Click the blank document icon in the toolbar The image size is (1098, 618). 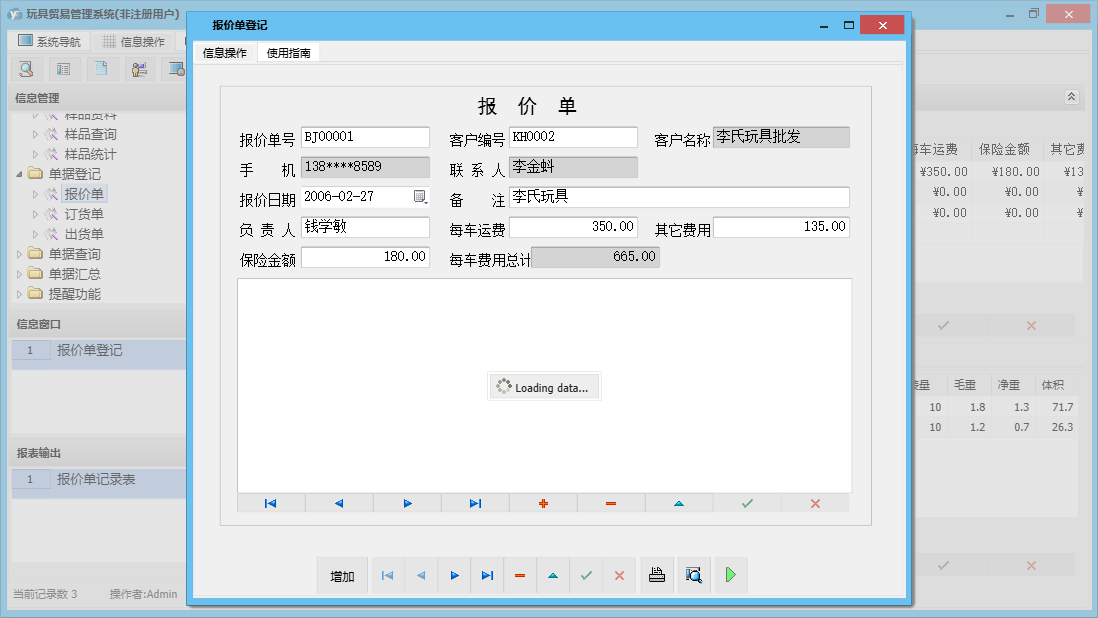(101, 69)
